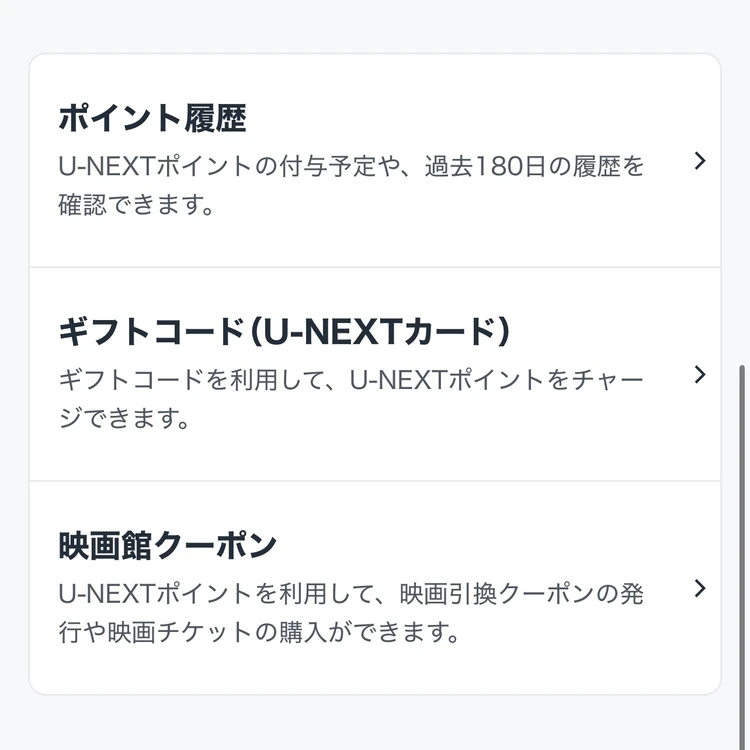
Task: Click the text ジできます。
Action: coord(124,419)
